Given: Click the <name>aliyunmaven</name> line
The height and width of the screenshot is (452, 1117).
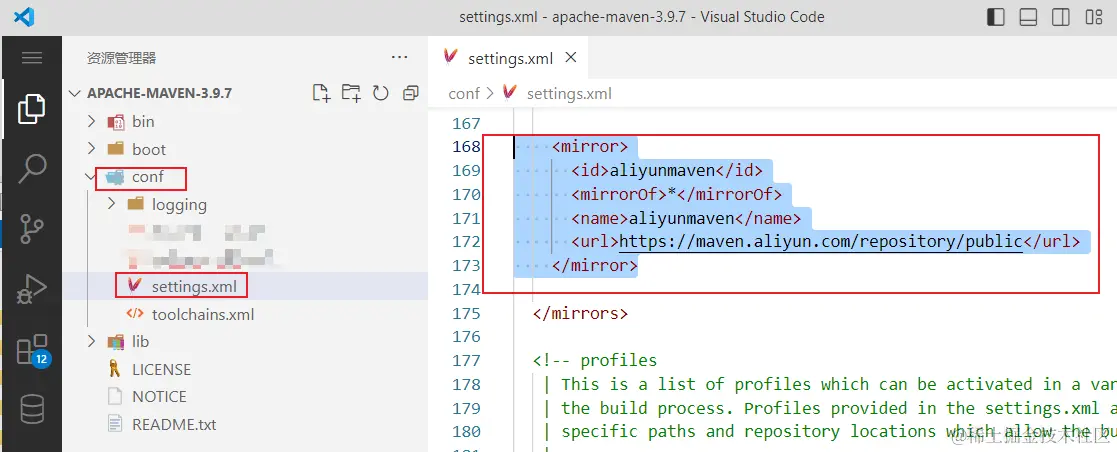Looking at the screenshot, I should click(686, 218).
